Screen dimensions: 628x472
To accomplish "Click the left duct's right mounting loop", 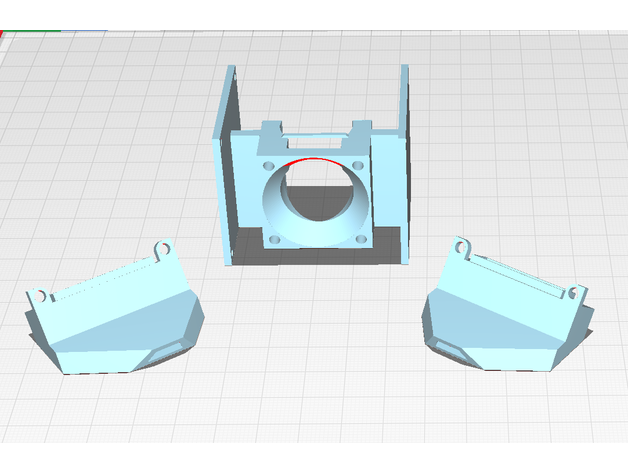I will [161, 245].
